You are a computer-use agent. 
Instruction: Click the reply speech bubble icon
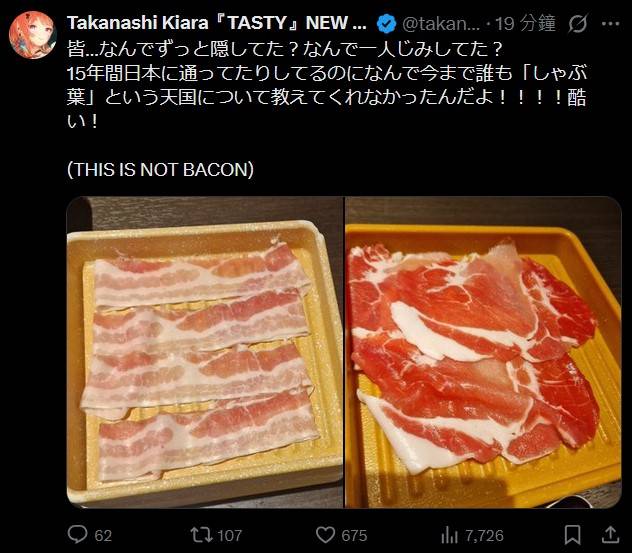click(x=76, y=535)
